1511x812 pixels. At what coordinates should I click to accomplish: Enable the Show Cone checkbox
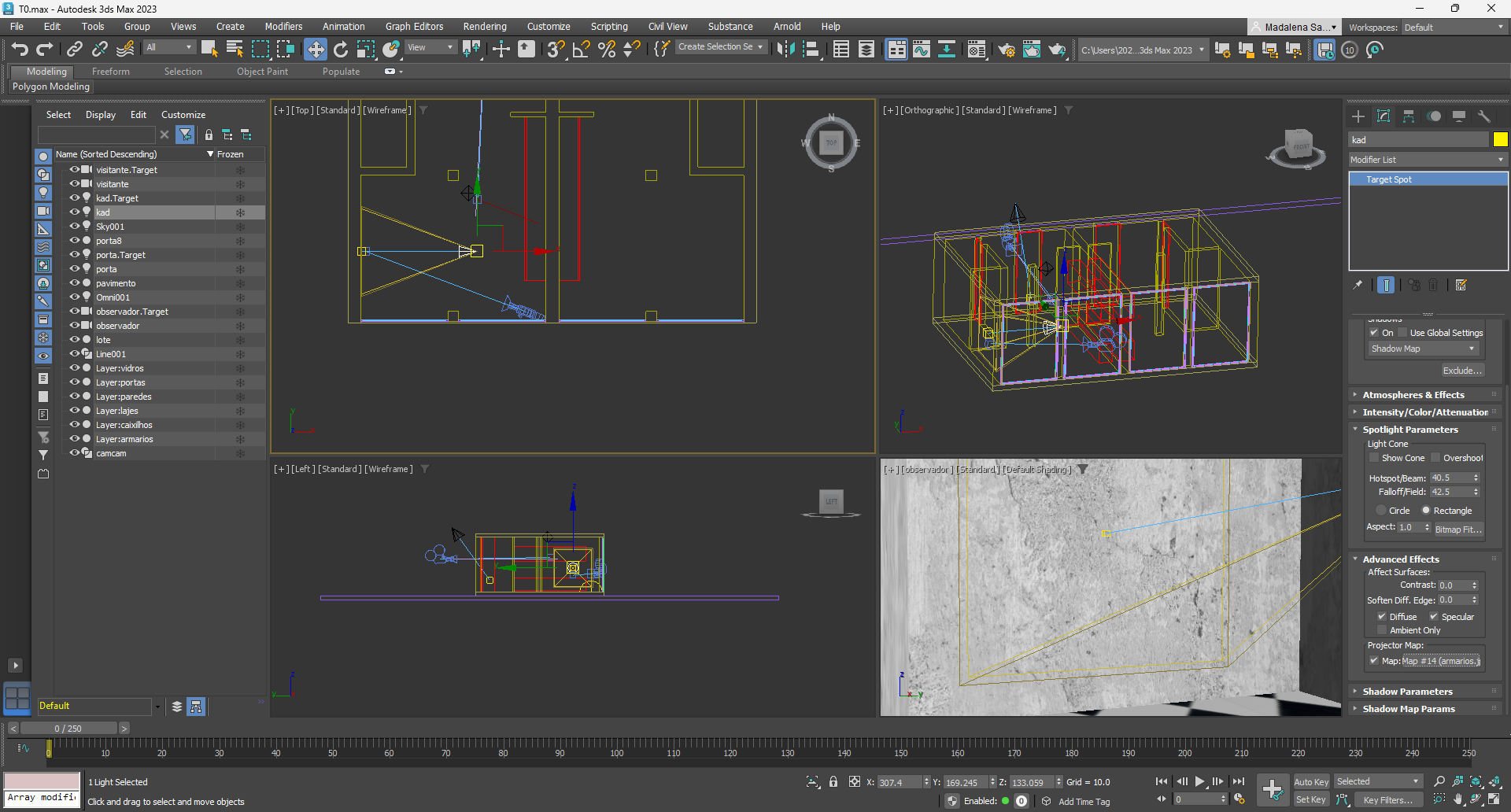point(1374,458)
